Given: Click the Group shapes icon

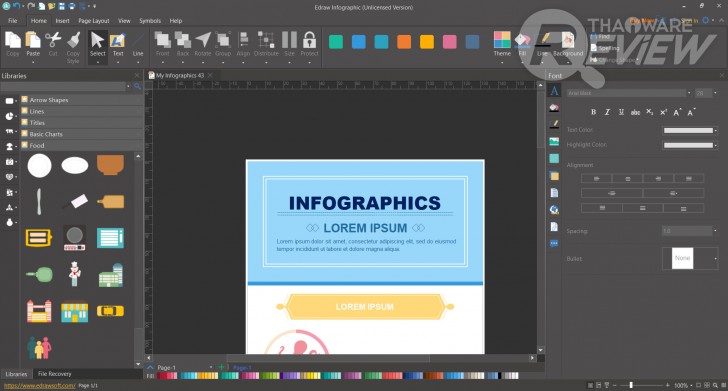Looking at the screenshot, I should pos(223,40).
